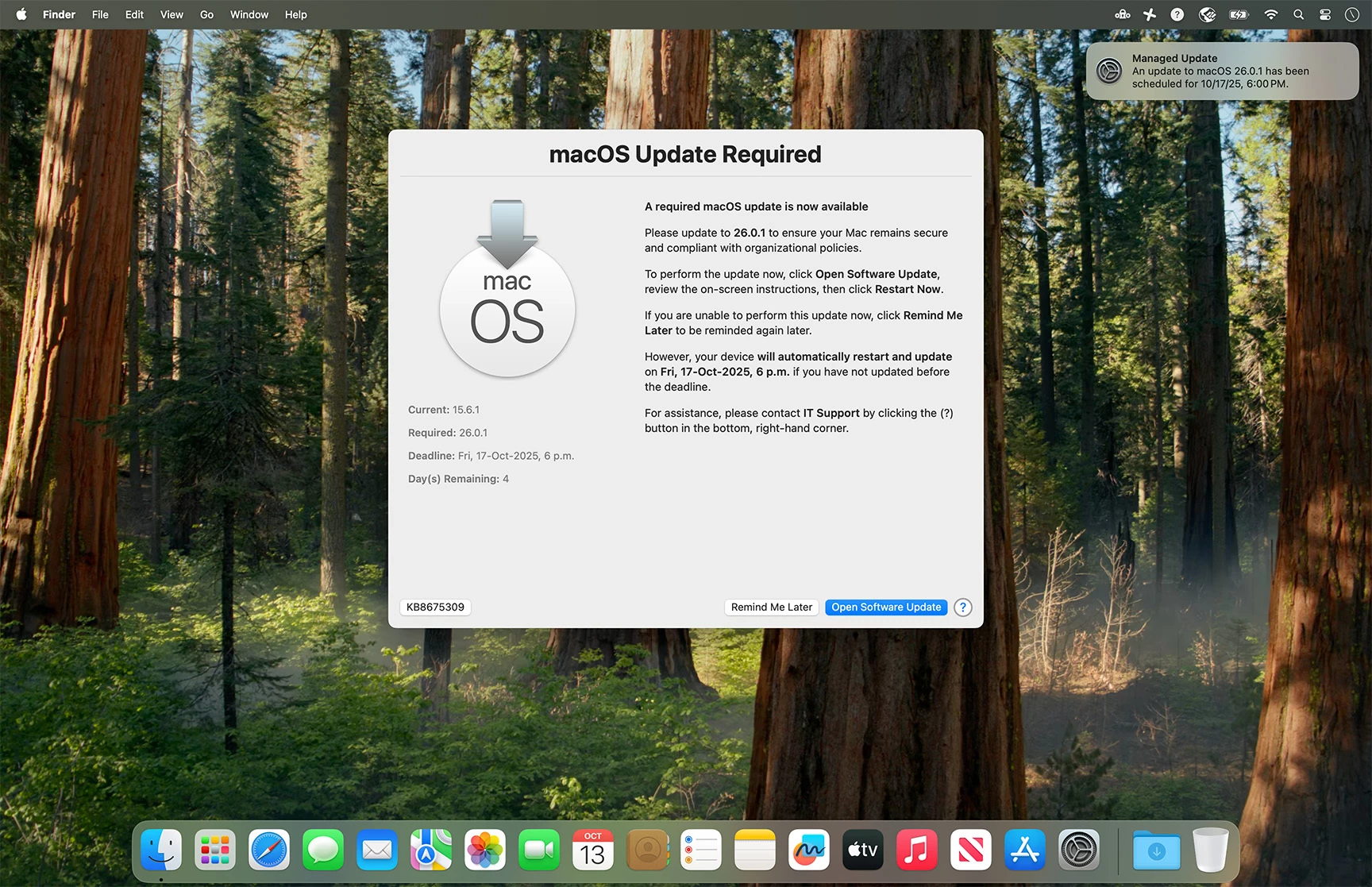Viewport: 1372px width, 887px height.
Task: Click the macOS installer image in dialog
Action: click(507, 289)
